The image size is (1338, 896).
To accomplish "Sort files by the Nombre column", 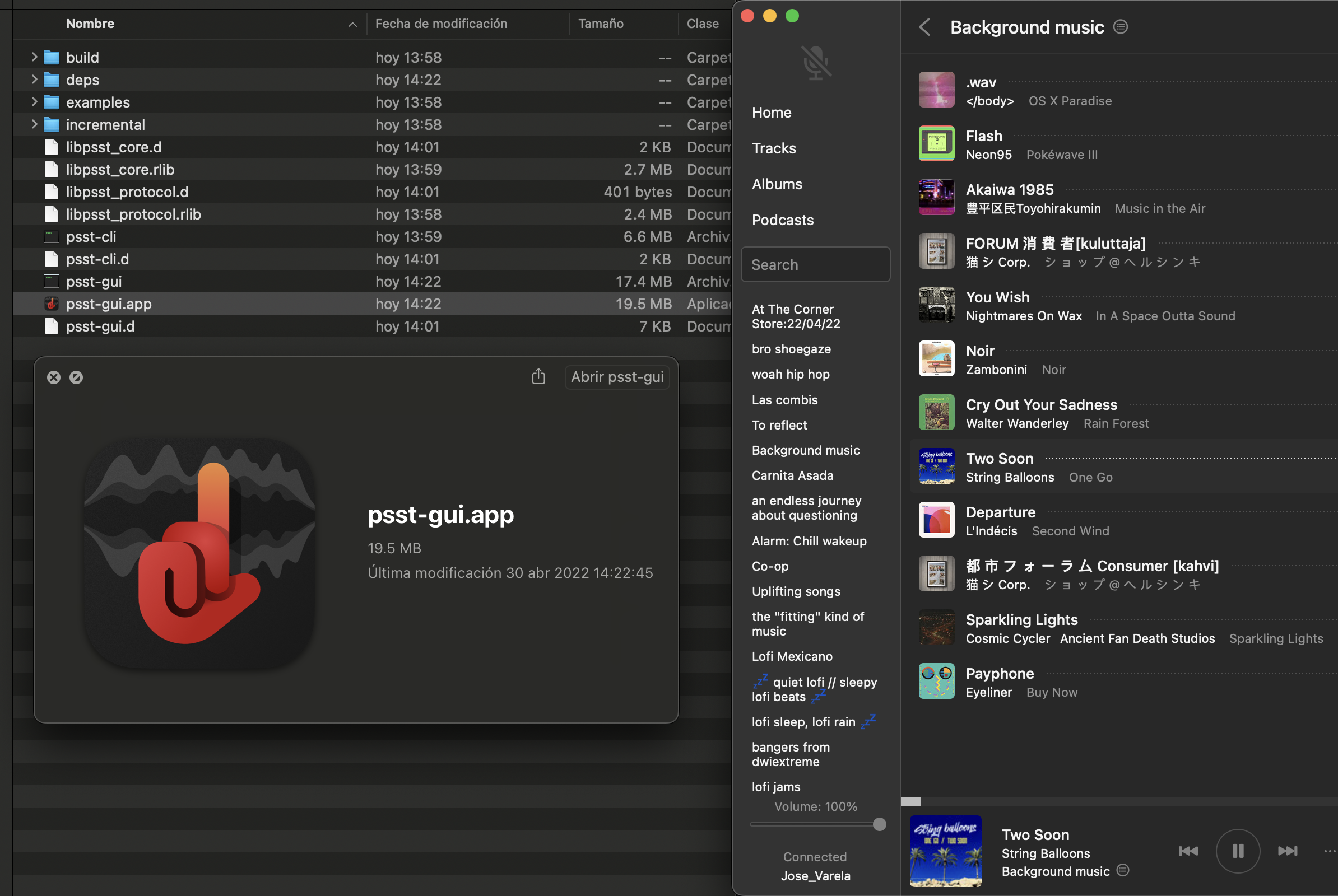I will coord(90,24).
